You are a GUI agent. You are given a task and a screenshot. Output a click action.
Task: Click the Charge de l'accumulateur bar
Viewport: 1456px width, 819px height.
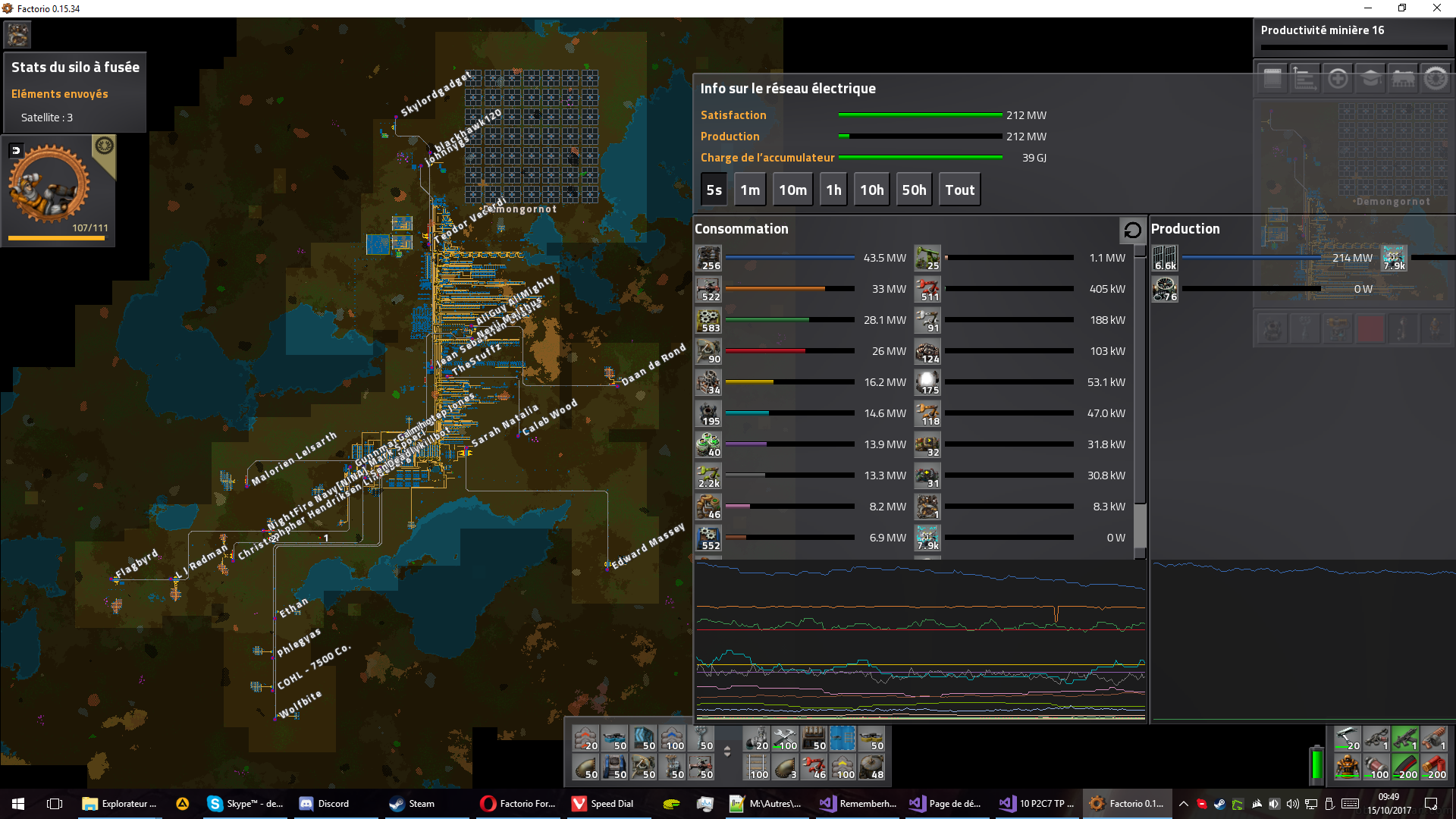920,158
